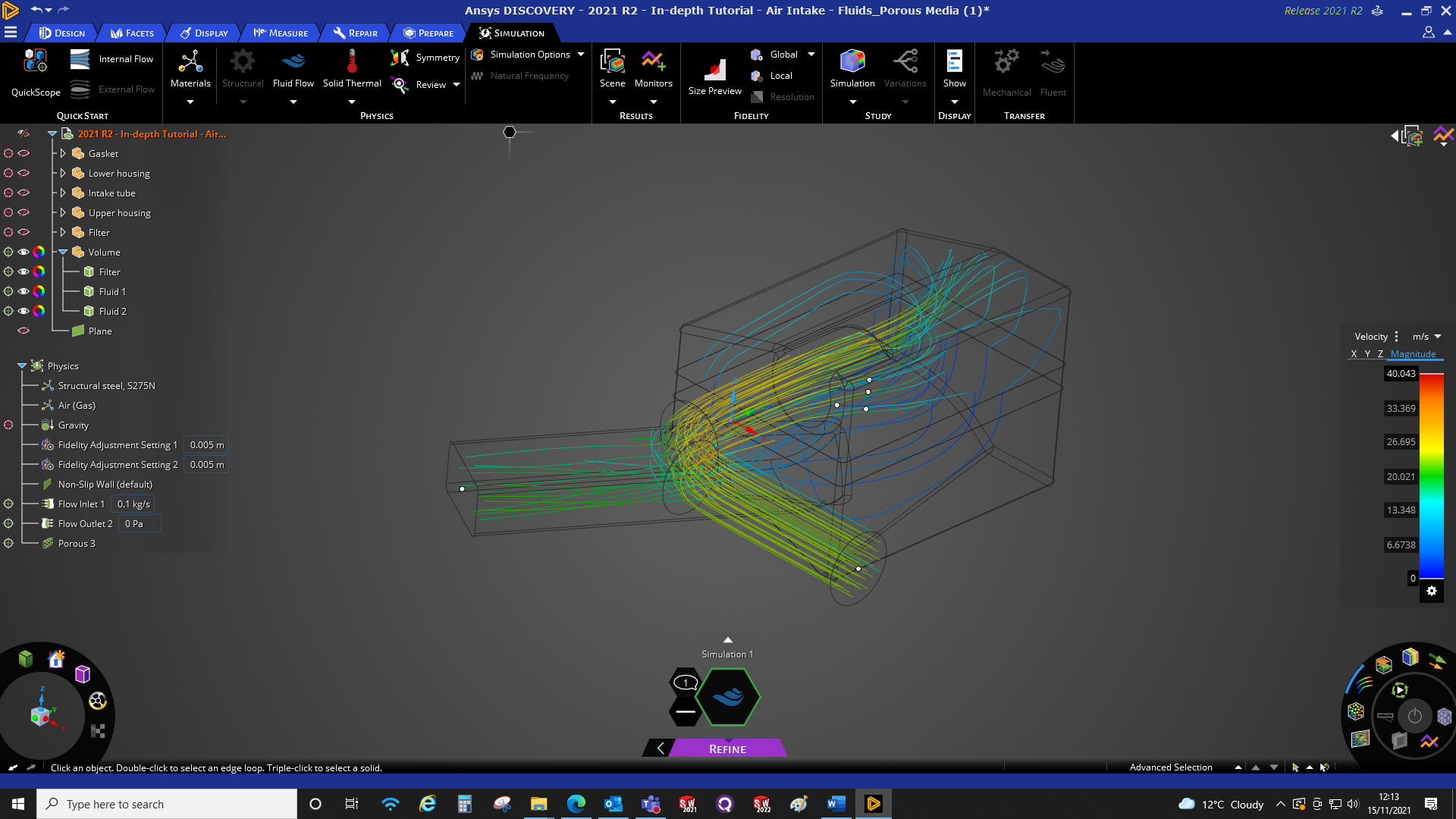Select the Porous 3 condition

point(77,543)
